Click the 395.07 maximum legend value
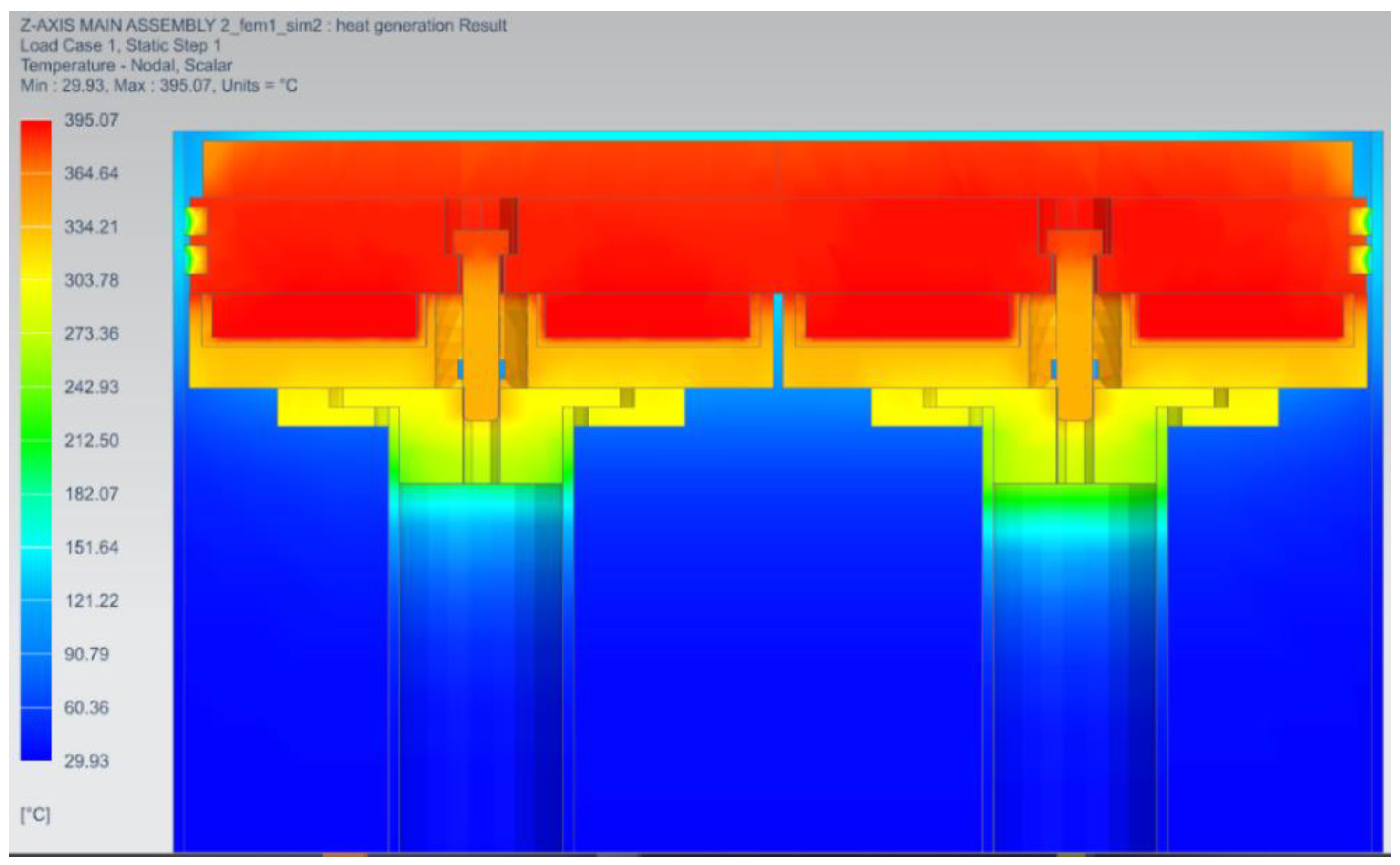The width and height of the screenshot is (1400, 865). tap(91, 120)
